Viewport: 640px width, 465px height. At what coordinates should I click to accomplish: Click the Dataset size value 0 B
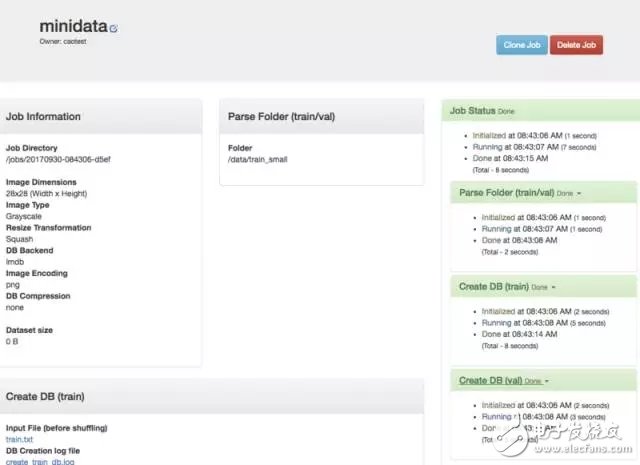click(x=12, y=342)
